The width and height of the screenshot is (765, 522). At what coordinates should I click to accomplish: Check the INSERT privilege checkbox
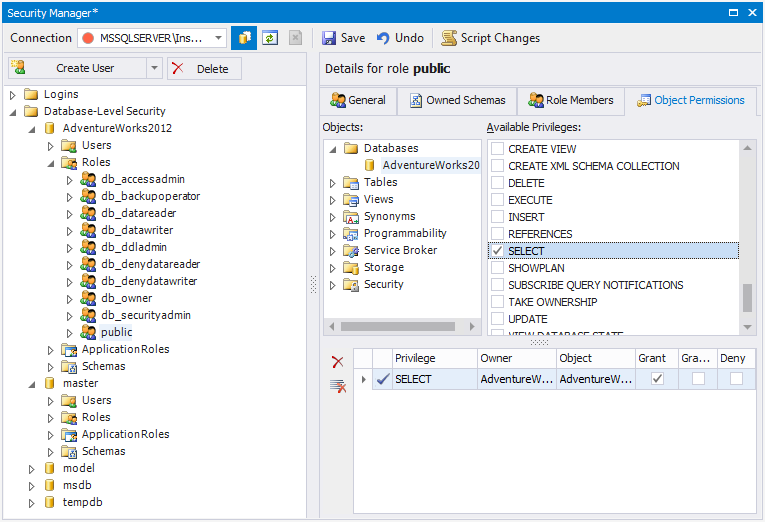point(497,217)
